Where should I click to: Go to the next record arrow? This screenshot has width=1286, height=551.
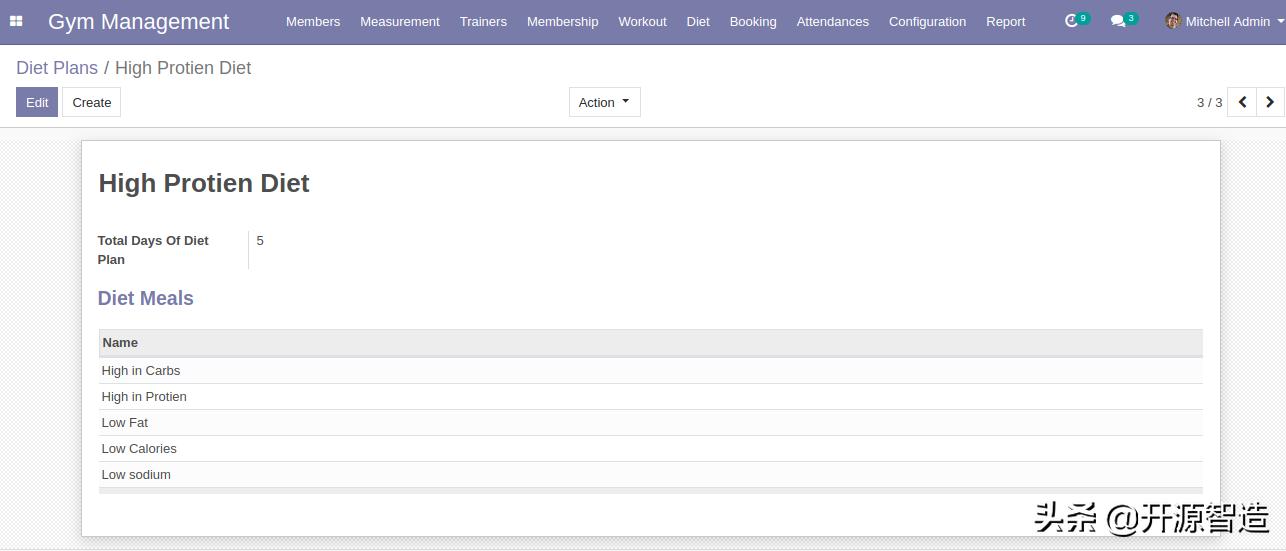click(x=1270, y=102)
